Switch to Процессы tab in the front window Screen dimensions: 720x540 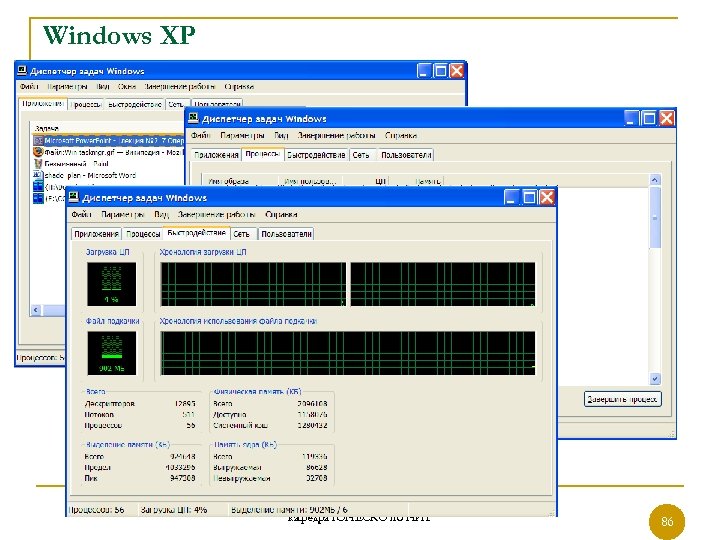pyautogui.click(x=143, y=234)
